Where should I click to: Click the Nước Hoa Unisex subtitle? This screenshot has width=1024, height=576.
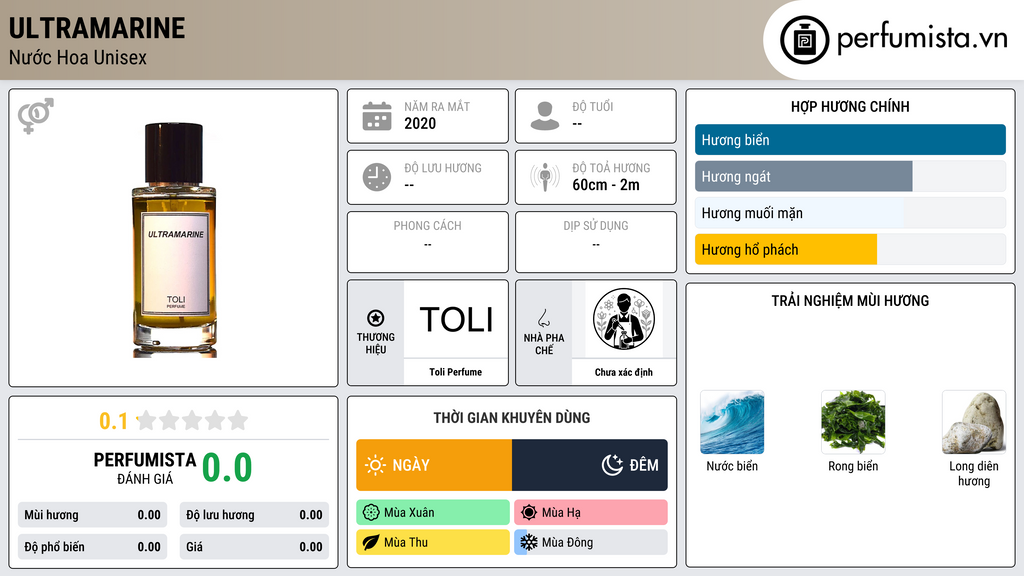[x=78, y=57]
